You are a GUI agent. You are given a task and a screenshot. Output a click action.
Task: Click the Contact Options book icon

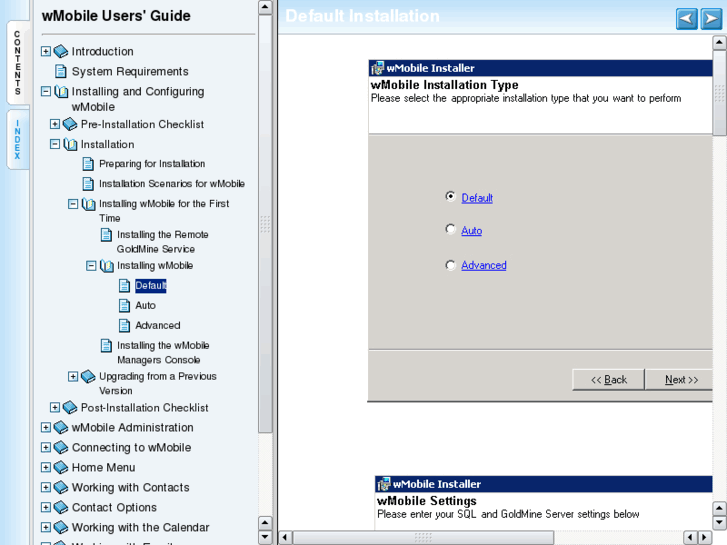(61, 507)
